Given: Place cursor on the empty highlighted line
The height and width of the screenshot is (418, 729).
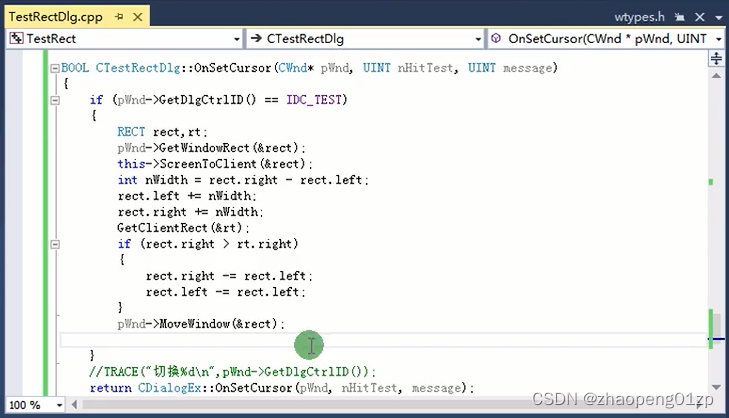Looking at the screenshot, I should 384,340.
